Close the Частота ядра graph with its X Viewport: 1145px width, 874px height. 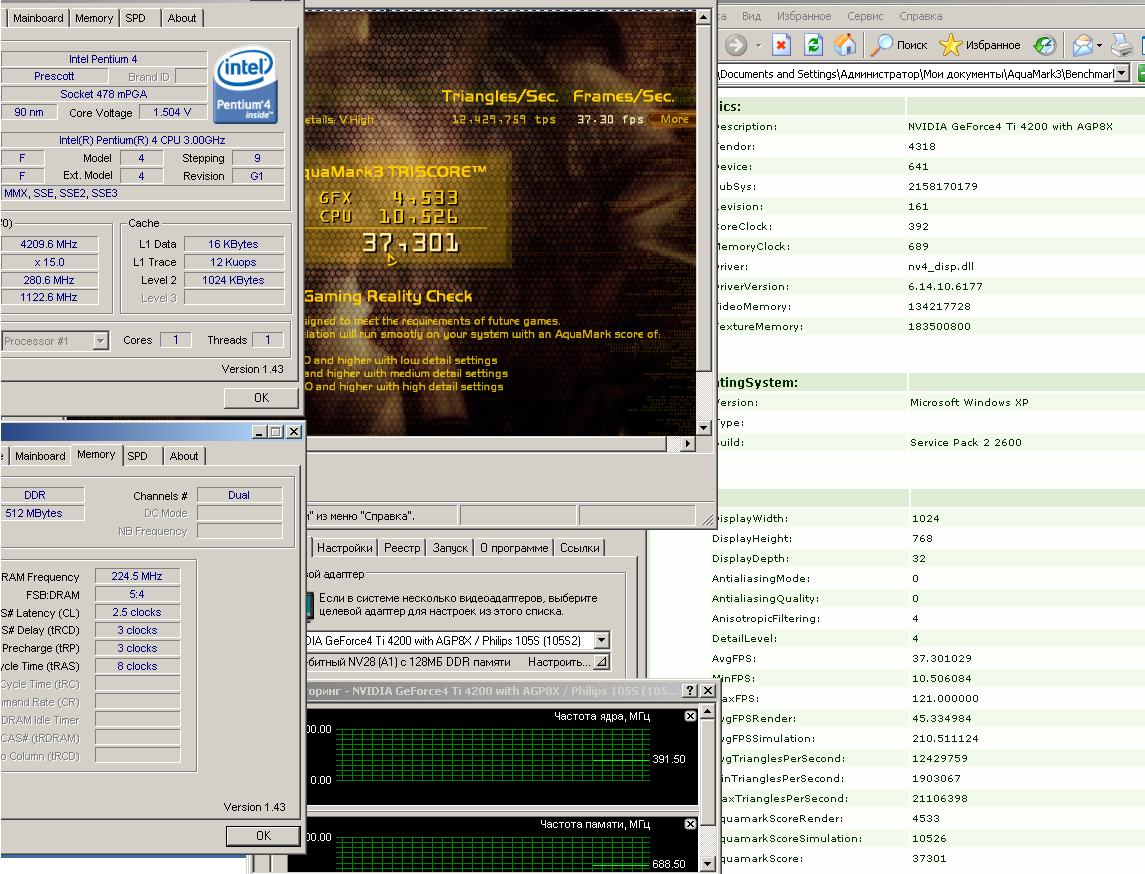(690, 716)
